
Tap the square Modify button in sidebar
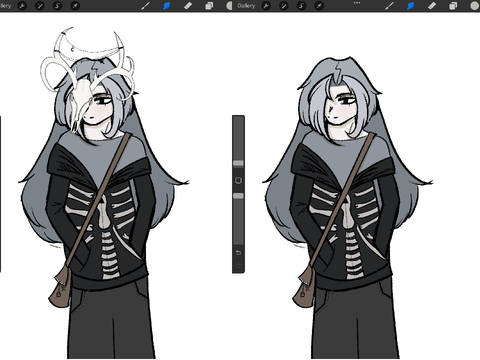pyautogui.click(x=238, y=180)
